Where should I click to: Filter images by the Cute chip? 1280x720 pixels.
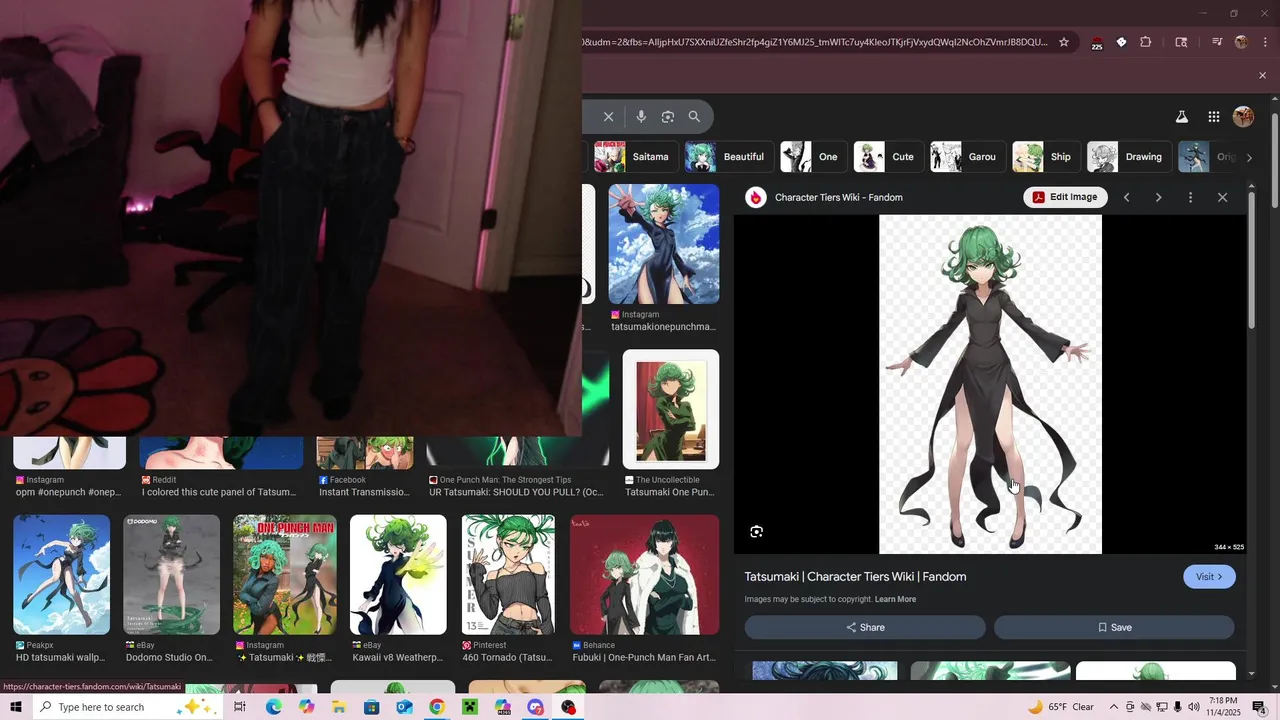[887, 157]
